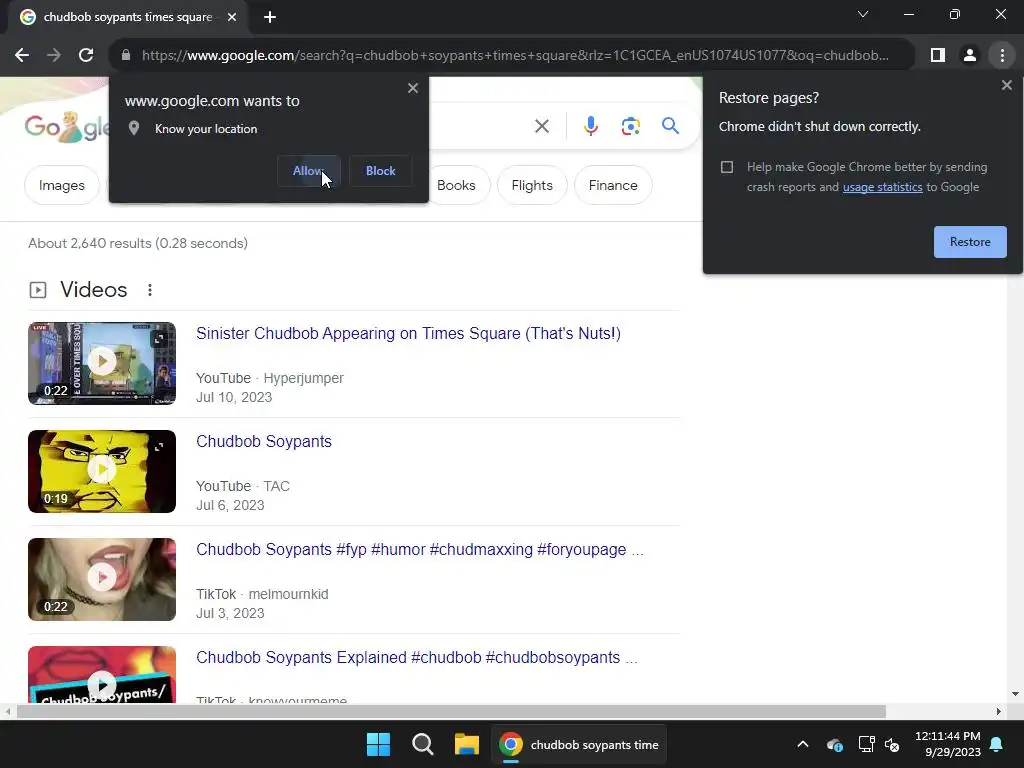This screenshot has width=1024, height=768.
Task: Open Chudbob Soypants #fyp TikTok link
Action: pyautogui.click(x=420, y=550)
